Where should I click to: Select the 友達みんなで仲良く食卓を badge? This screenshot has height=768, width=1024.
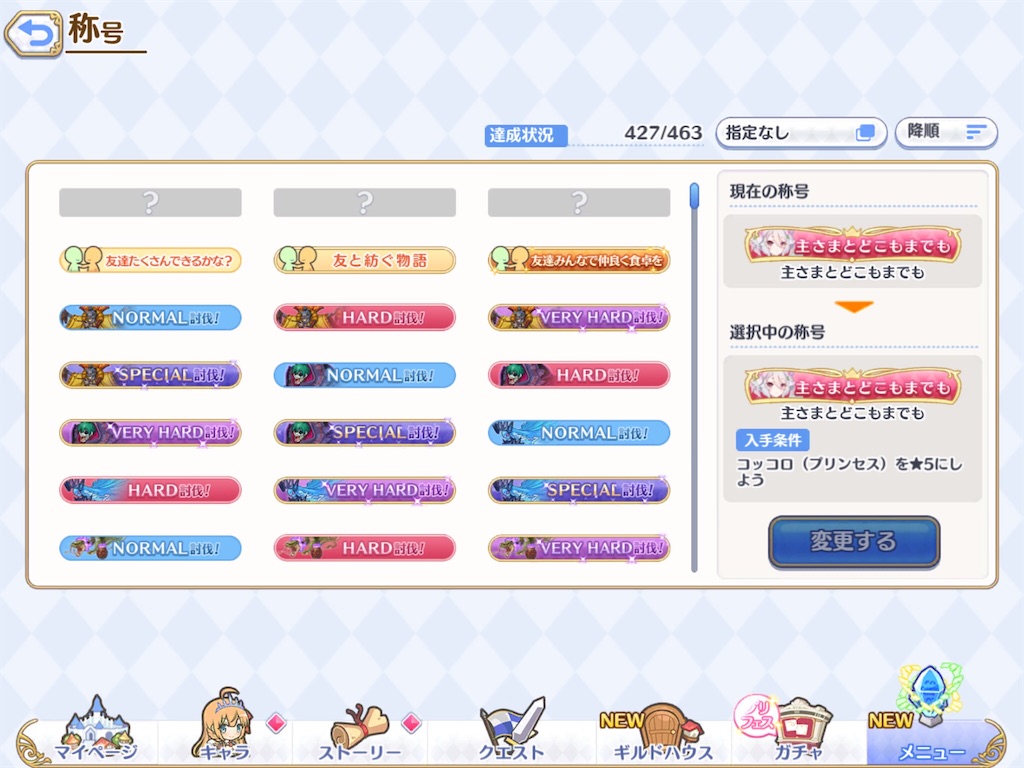point(579,260)
